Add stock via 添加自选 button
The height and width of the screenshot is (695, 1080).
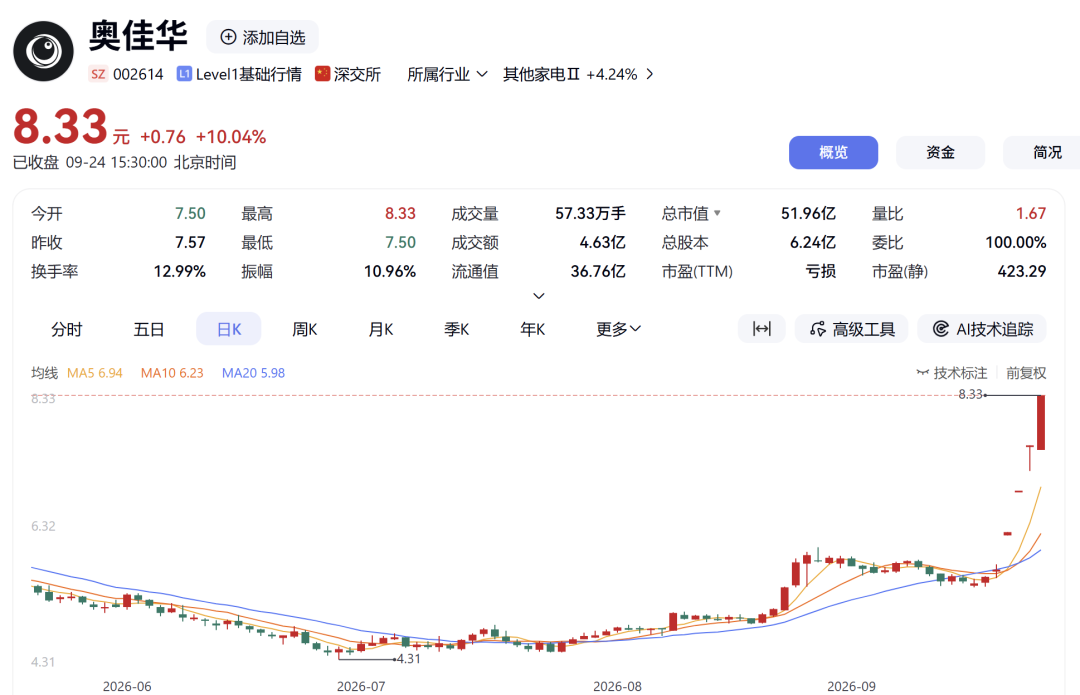click(262, 37)
